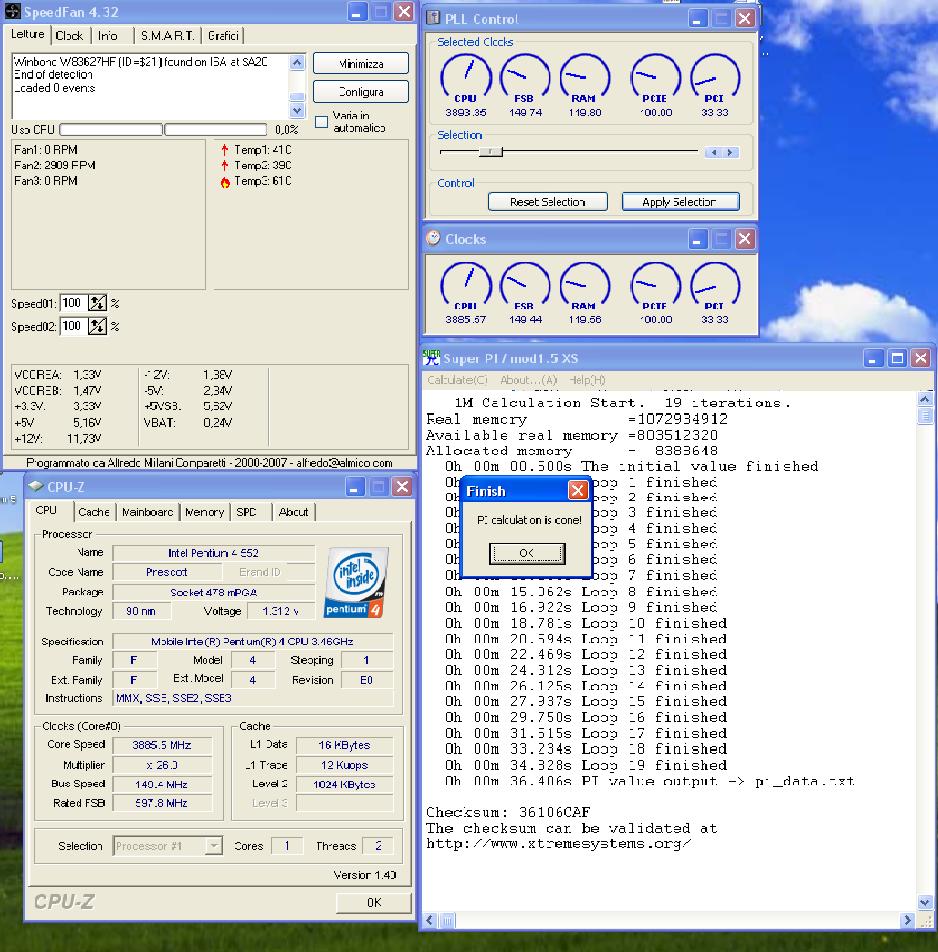Click OK button in CPU-Z window
This screenshot has width=938, height=952.
374,902
